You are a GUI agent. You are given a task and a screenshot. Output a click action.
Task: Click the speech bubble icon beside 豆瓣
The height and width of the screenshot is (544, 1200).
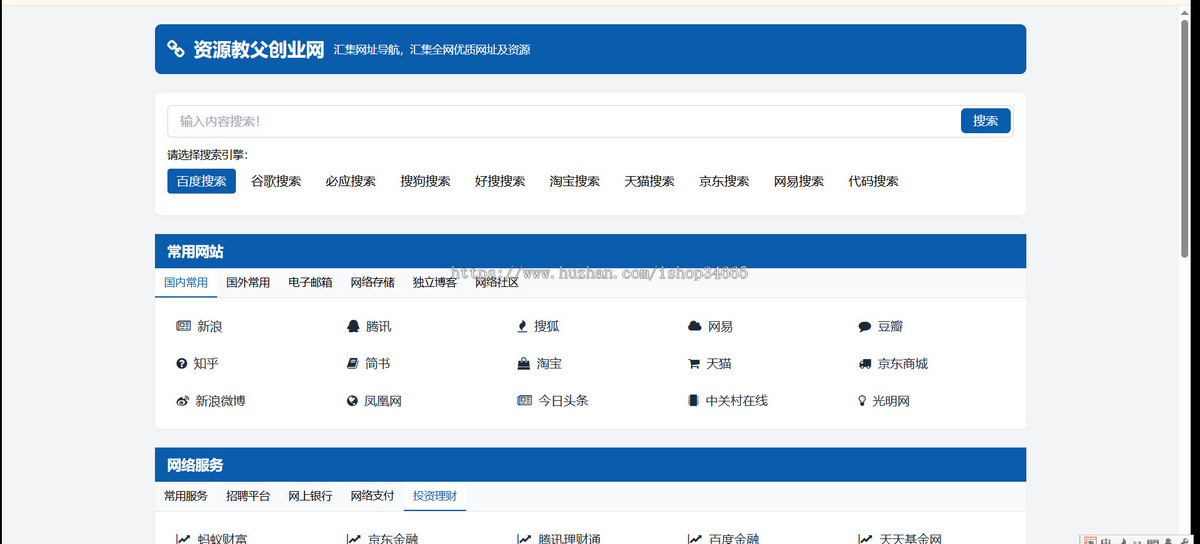click(865, 326)
